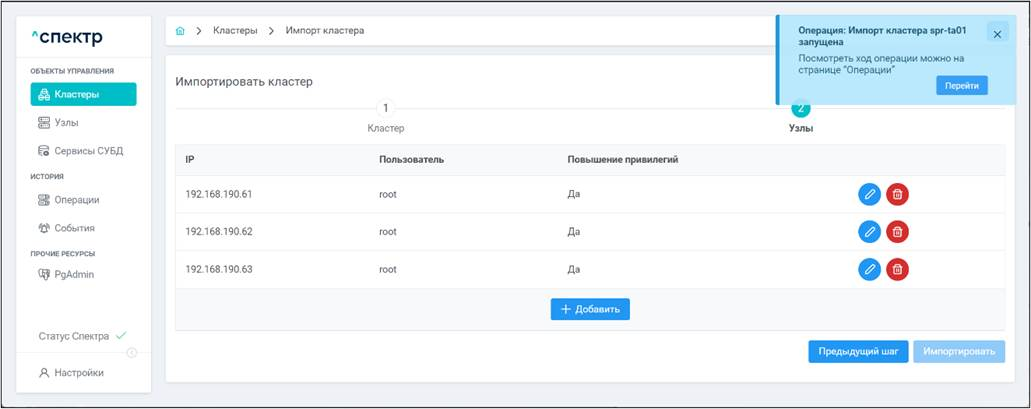
Task: Open Кластеры in the sidebar
Action: 83,94
